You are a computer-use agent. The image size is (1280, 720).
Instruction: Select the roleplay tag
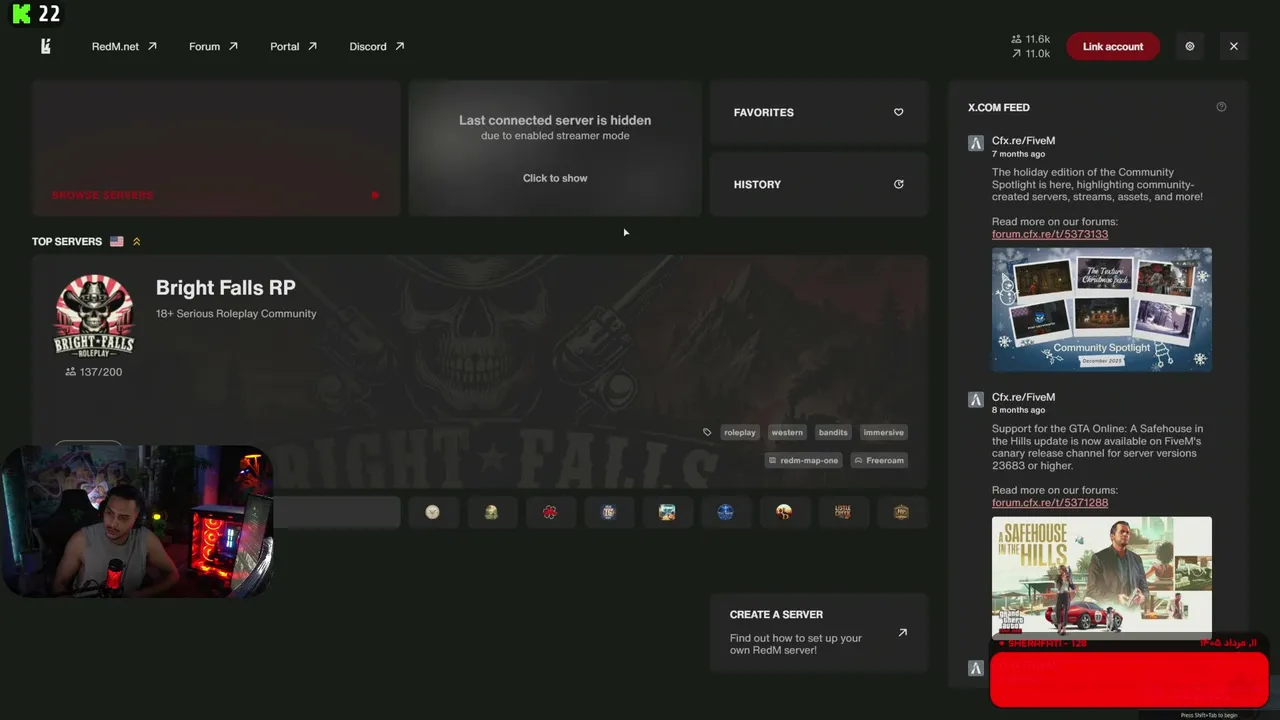[x=740, y=432]
